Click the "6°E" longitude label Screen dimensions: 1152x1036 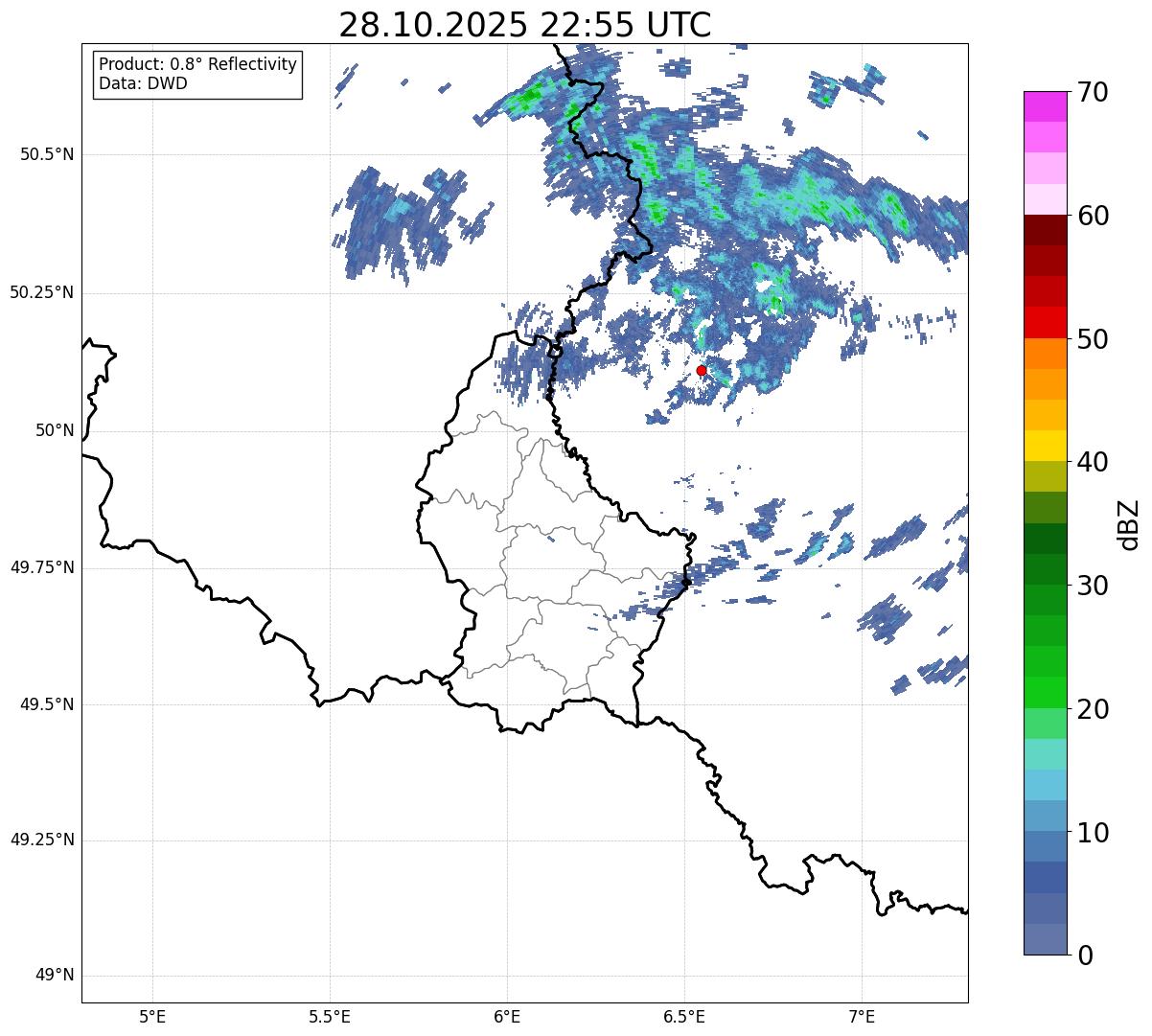click(507, 1017)
